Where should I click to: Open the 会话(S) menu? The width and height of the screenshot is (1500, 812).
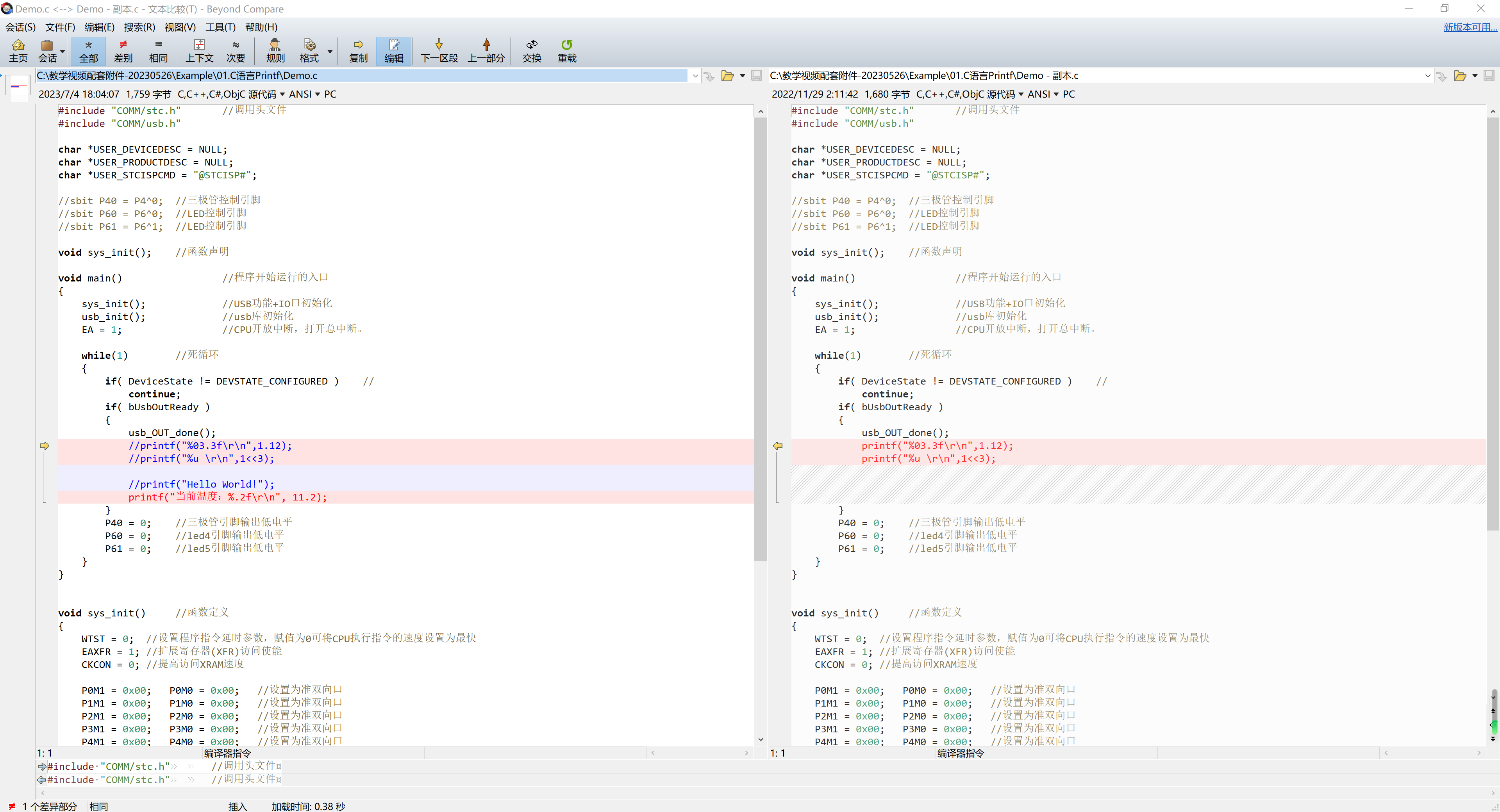[x=20, y=27]
